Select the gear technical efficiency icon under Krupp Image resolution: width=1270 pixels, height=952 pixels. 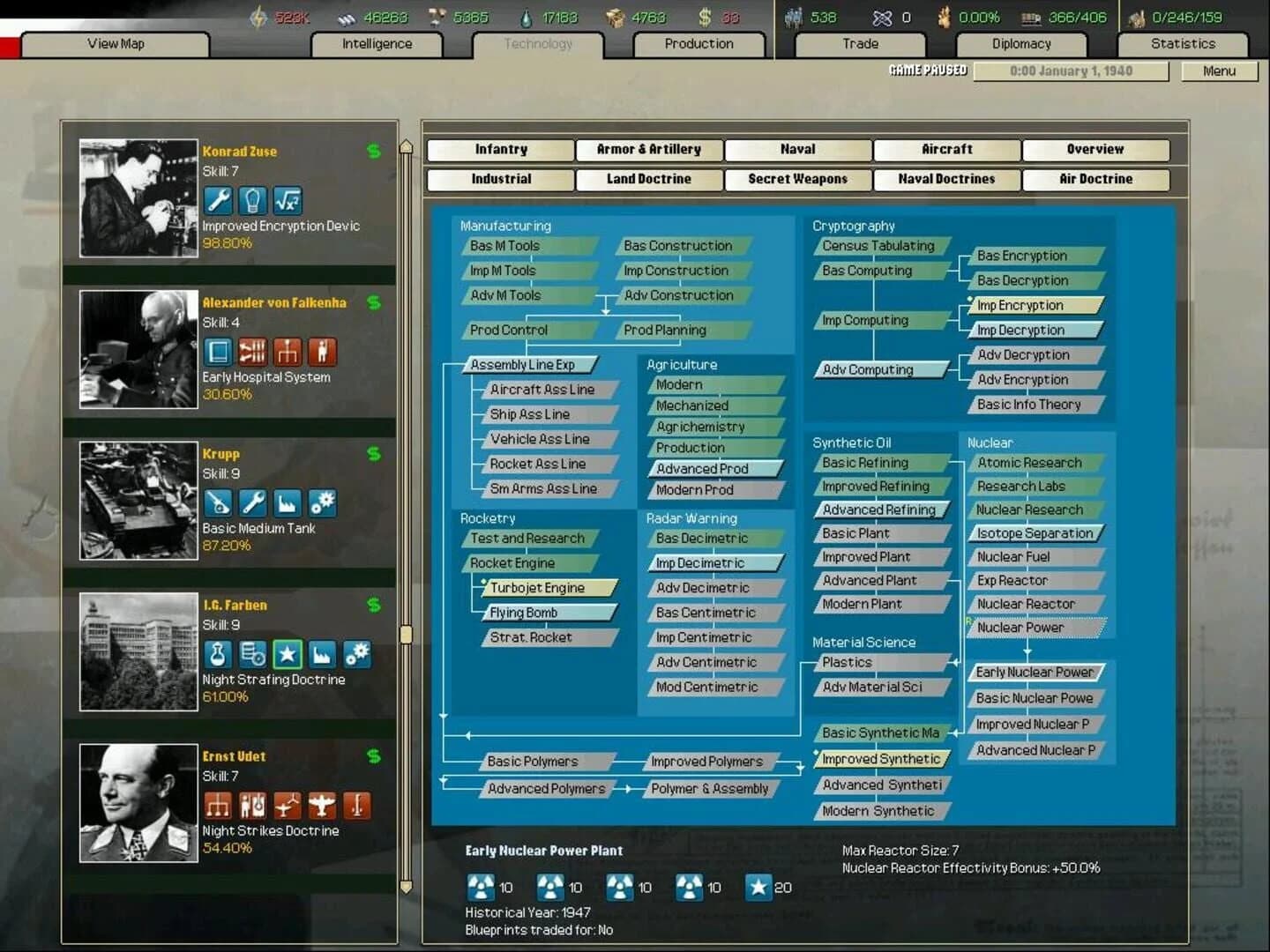click(323, 503)
